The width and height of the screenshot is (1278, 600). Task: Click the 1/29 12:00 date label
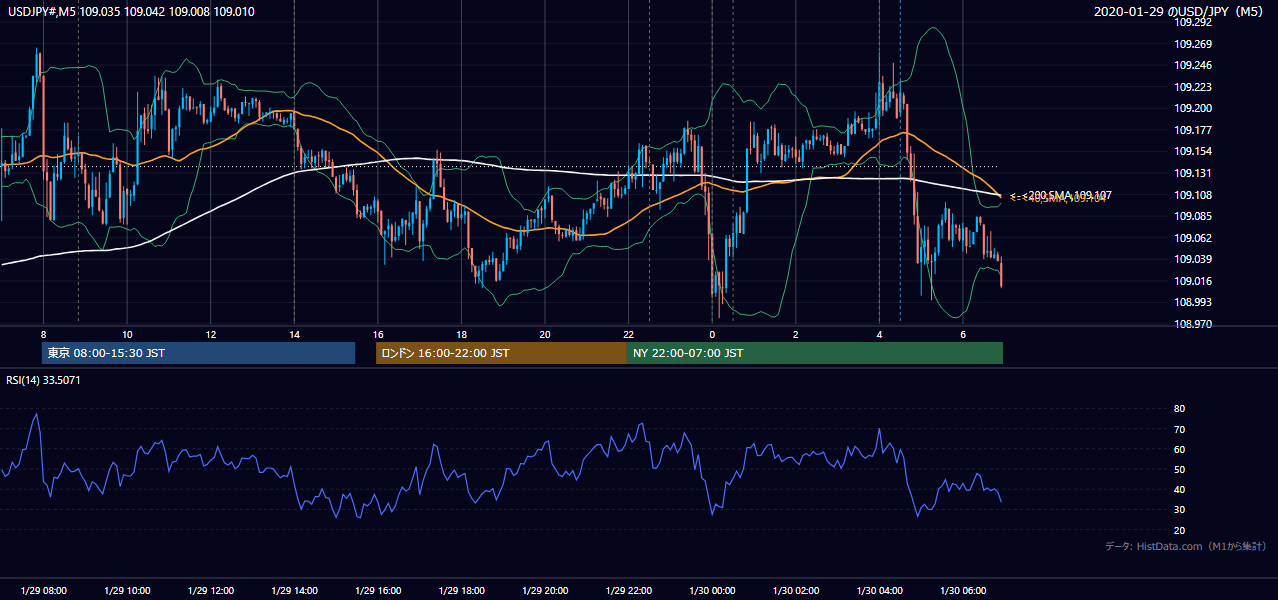[210, 590]
